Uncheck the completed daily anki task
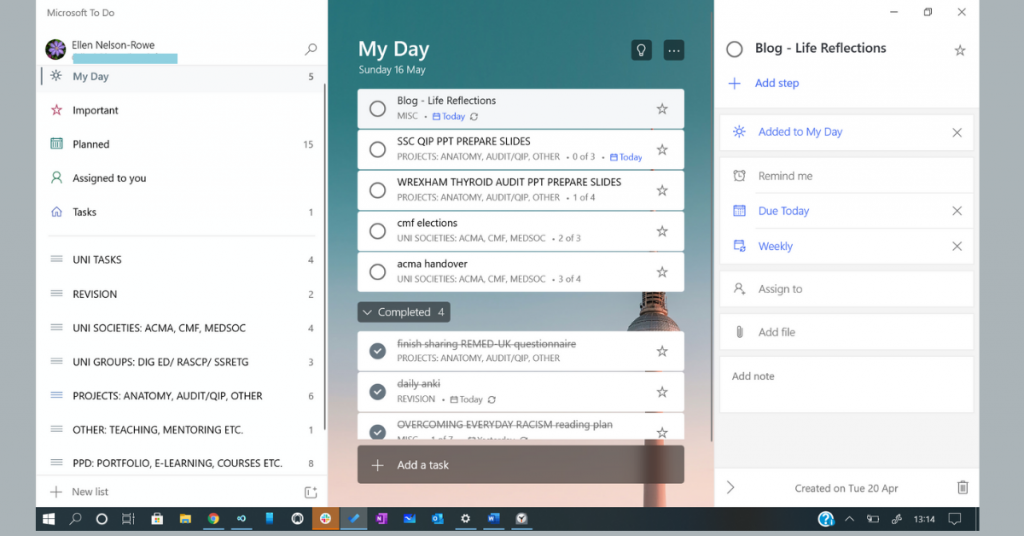The image size is (1024, 536). point(377,392)
